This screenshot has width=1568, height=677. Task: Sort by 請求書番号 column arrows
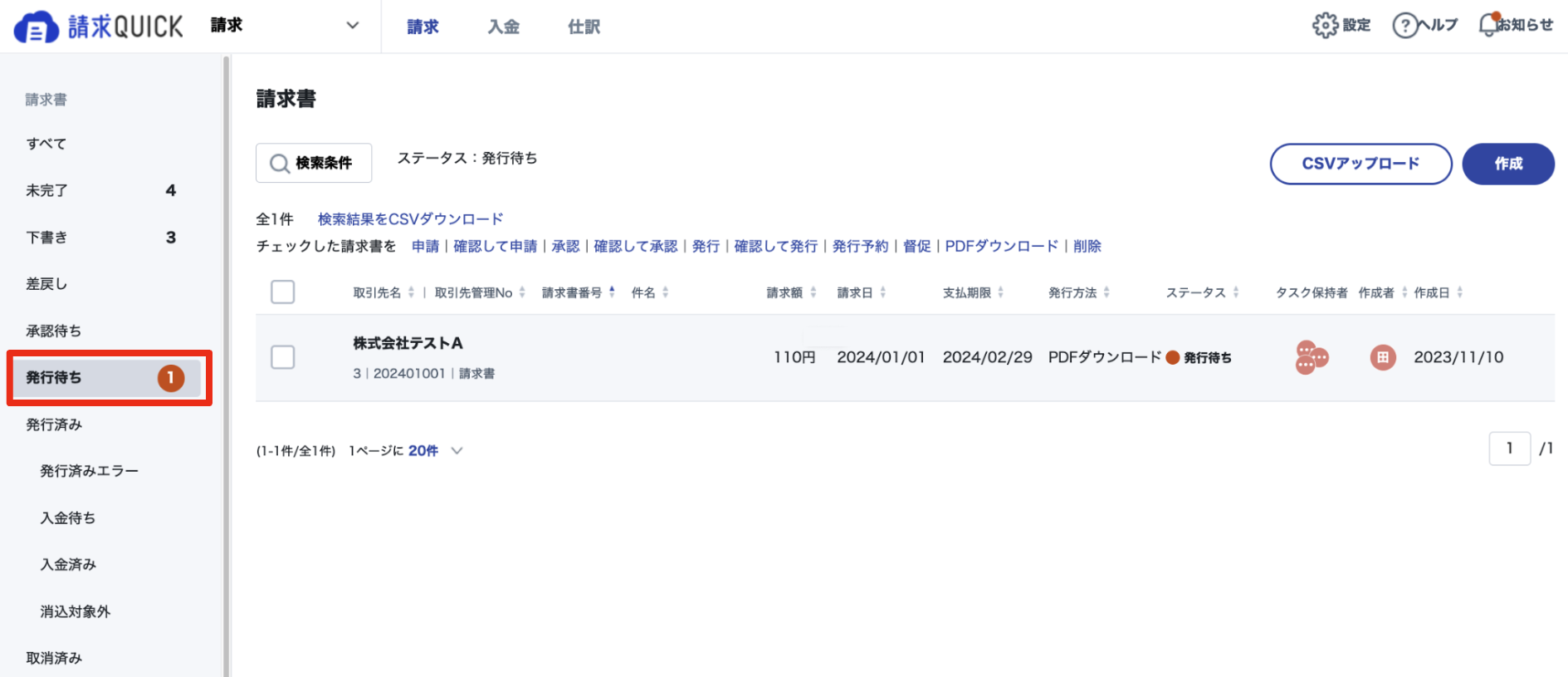pos(612,292)
